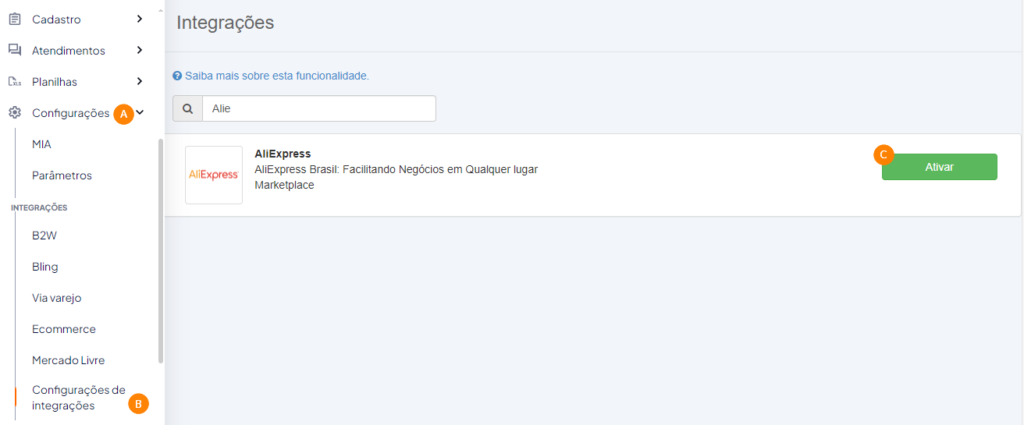Collapse the Configurações menu chevron
1024x425 pixels.
(x=140, y=113)
